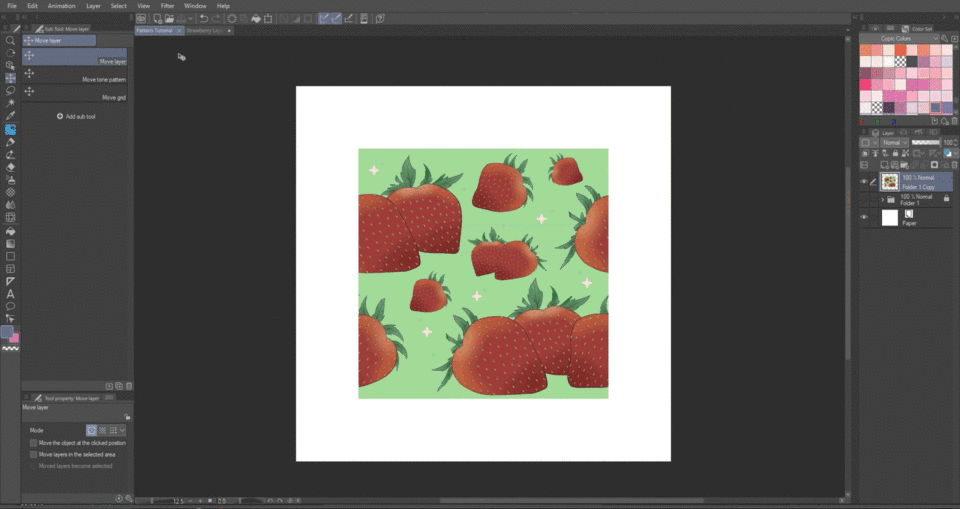
Task: Adjust the layer opacity slider
Action: 926,143
